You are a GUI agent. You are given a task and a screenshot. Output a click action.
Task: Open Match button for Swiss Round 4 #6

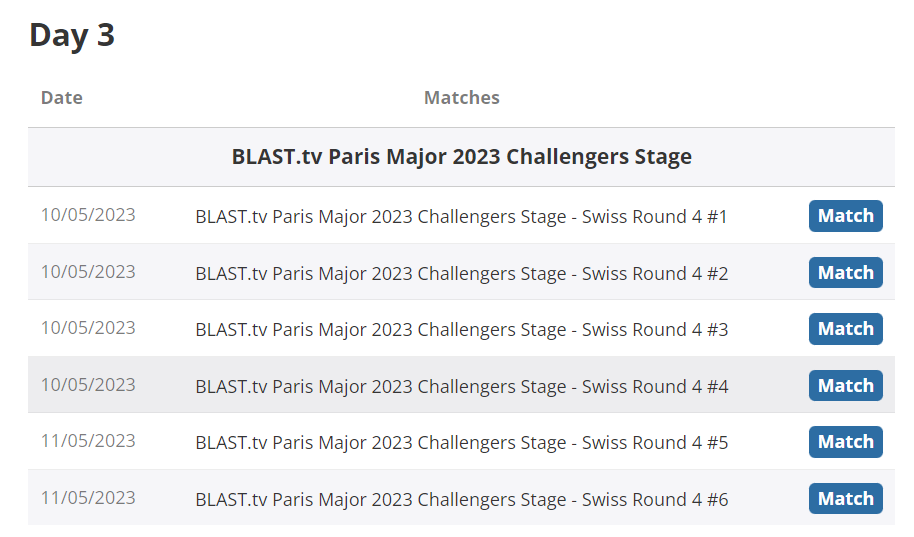[845, 499]
